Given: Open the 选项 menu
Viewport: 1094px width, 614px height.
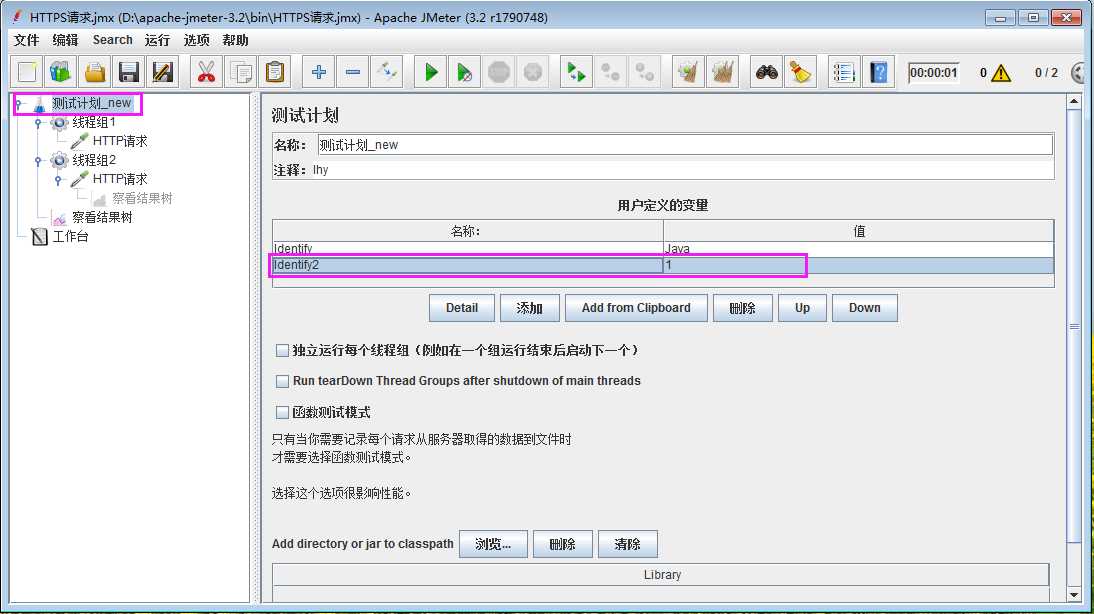Looking at the screenshot, I should tap(196, 40).
